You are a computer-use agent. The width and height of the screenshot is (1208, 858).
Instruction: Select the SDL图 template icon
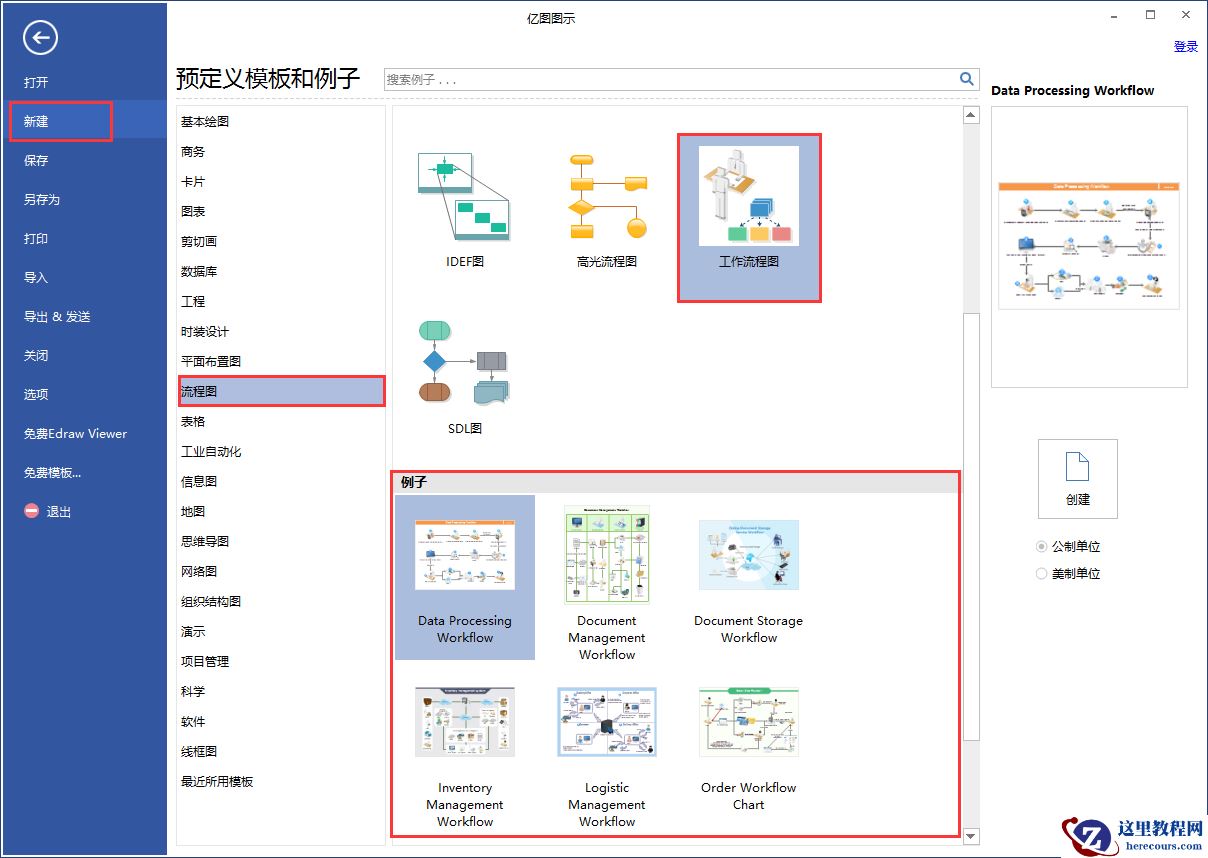point(462,365)
